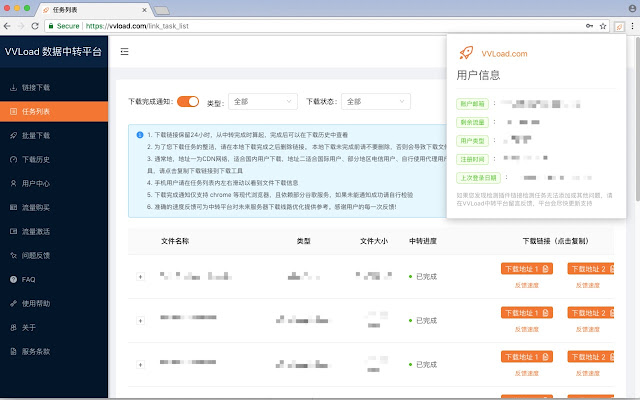
Task: Click 反馈速度 under 下载地址 2, third row
Action: pos(588,373)
